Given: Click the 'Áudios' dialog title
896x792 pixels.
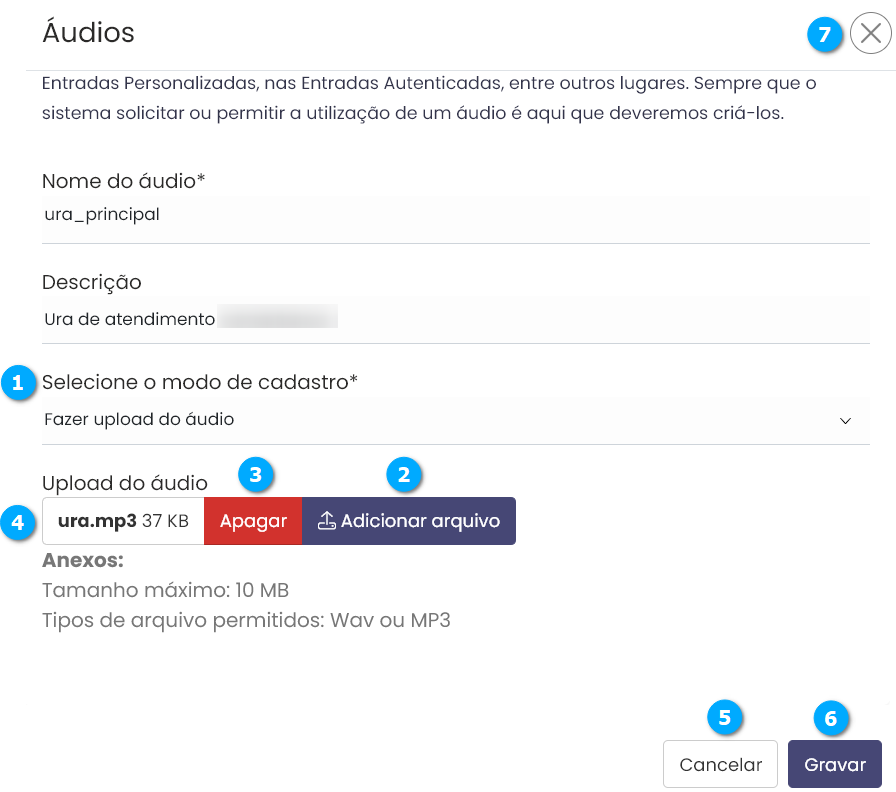Looking at the screenshot, I should coord(88,33).
